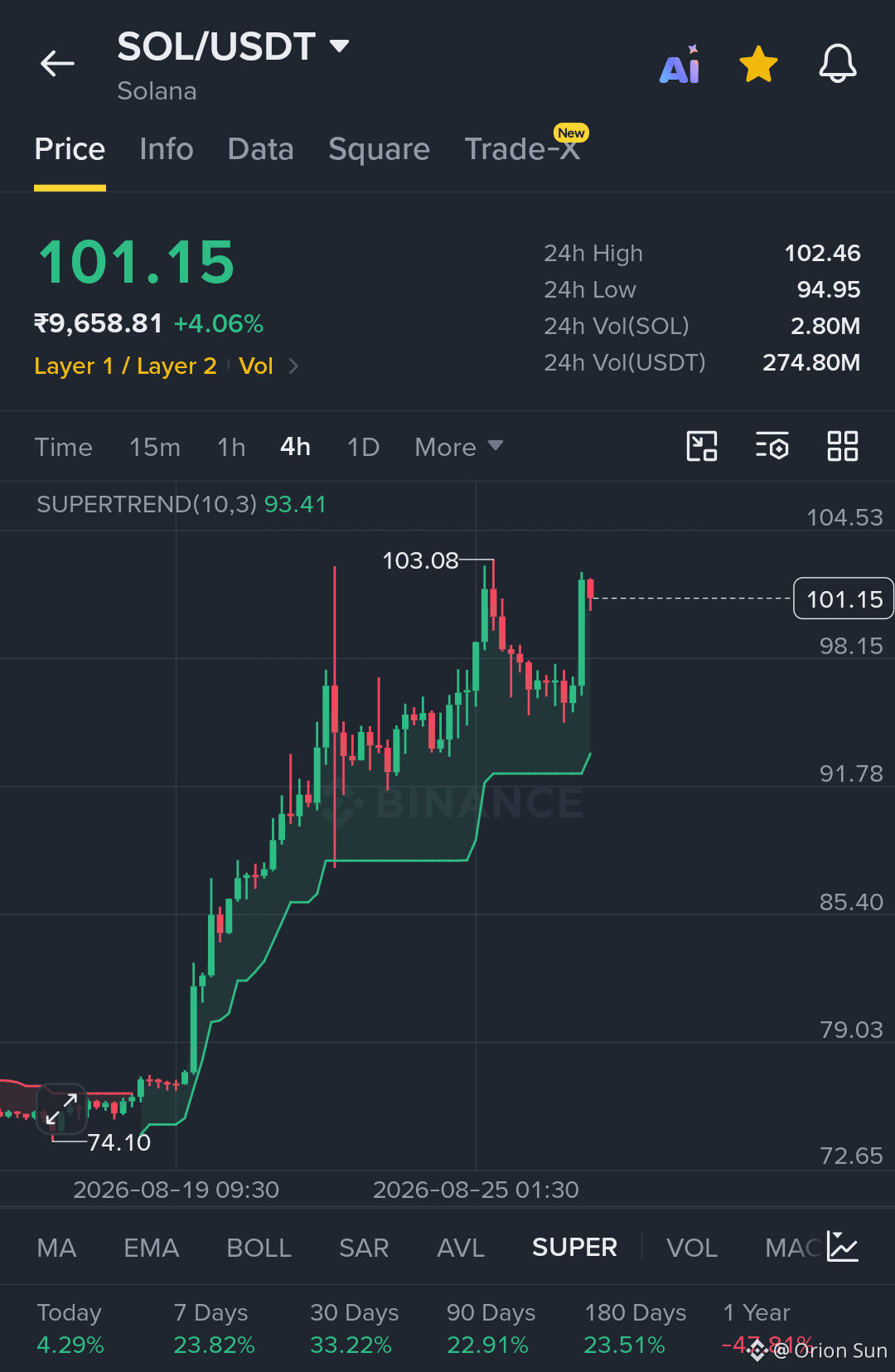
Task: Click the 24h High value 102.46
Action: 822,253
